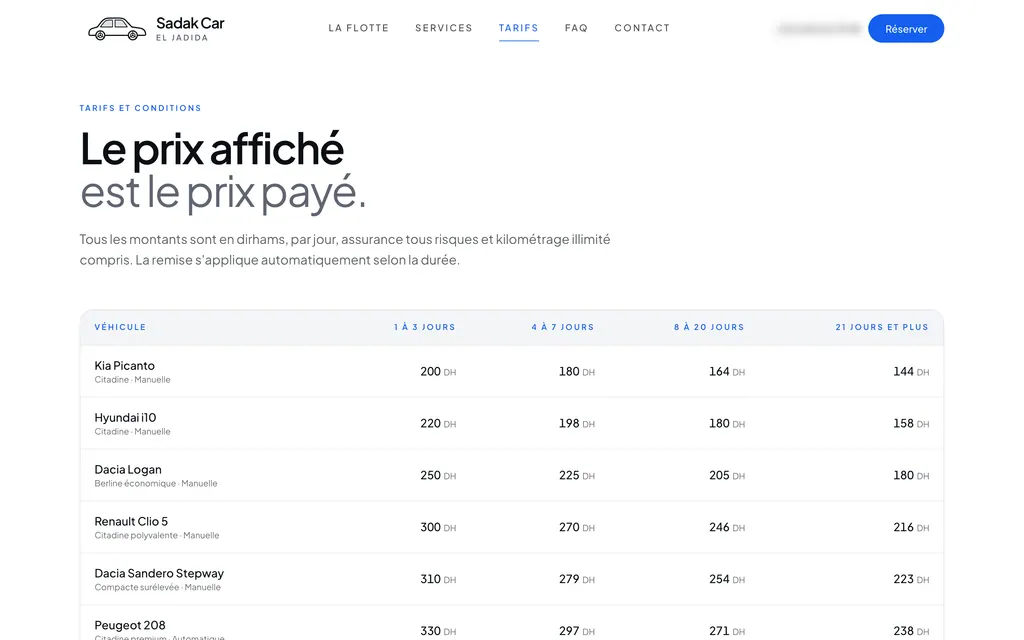Click Kia Picanto 144 DH price

911,372
